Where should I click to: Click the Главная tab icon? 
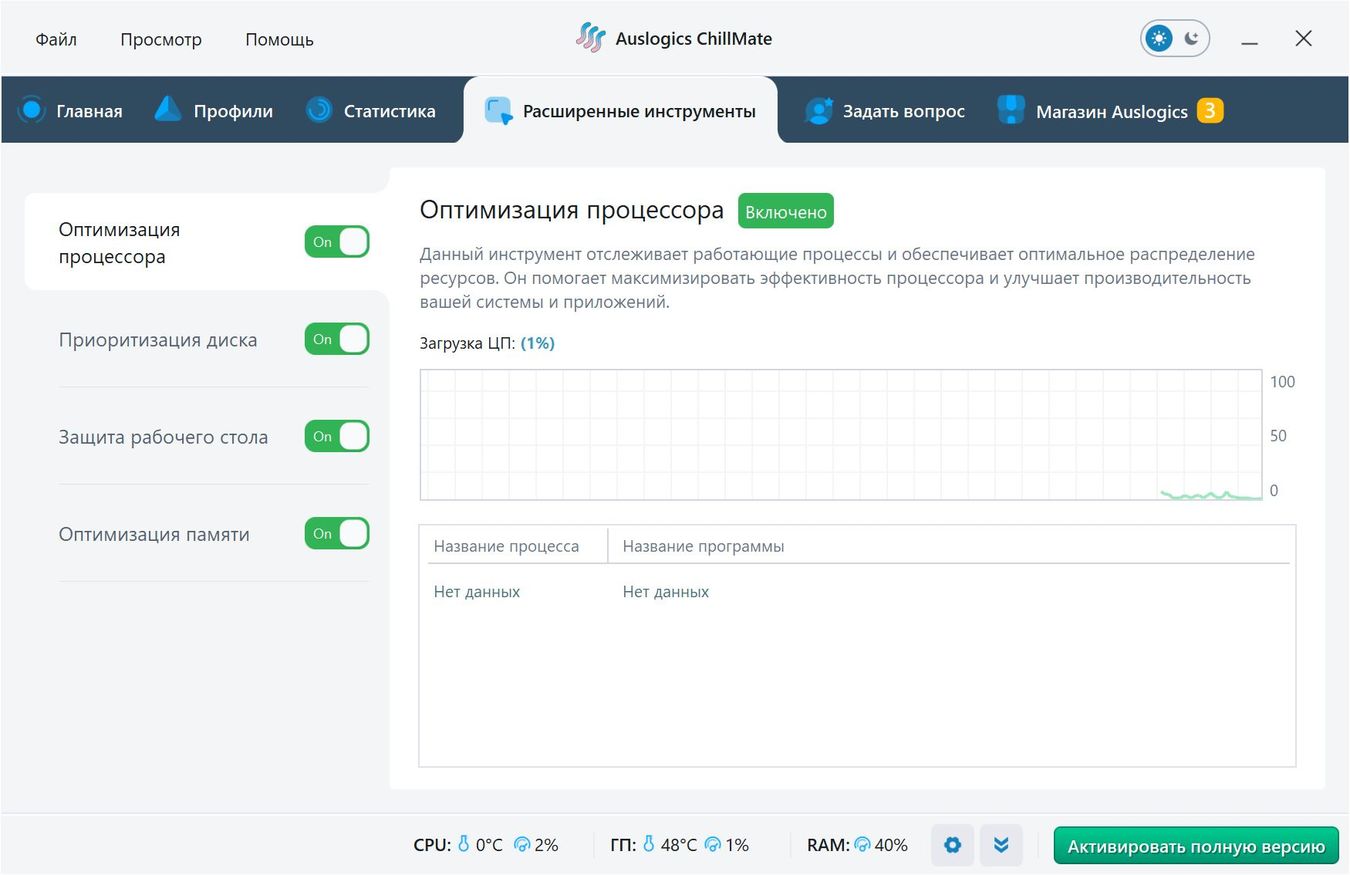(x=32, y=110)
